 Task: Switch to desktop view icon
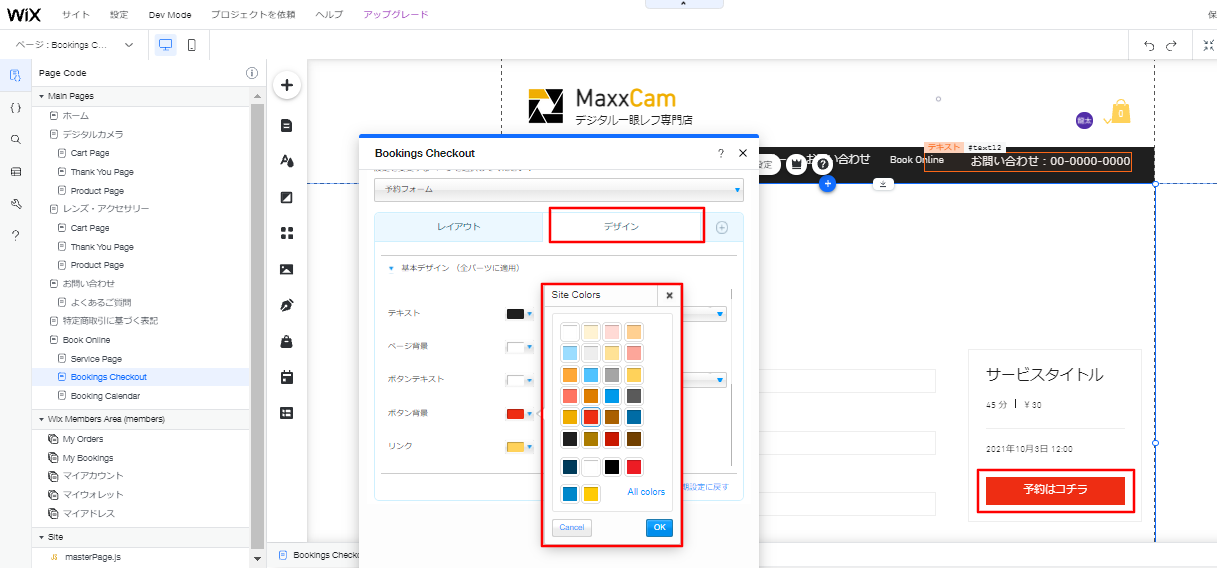click(165, 45)
